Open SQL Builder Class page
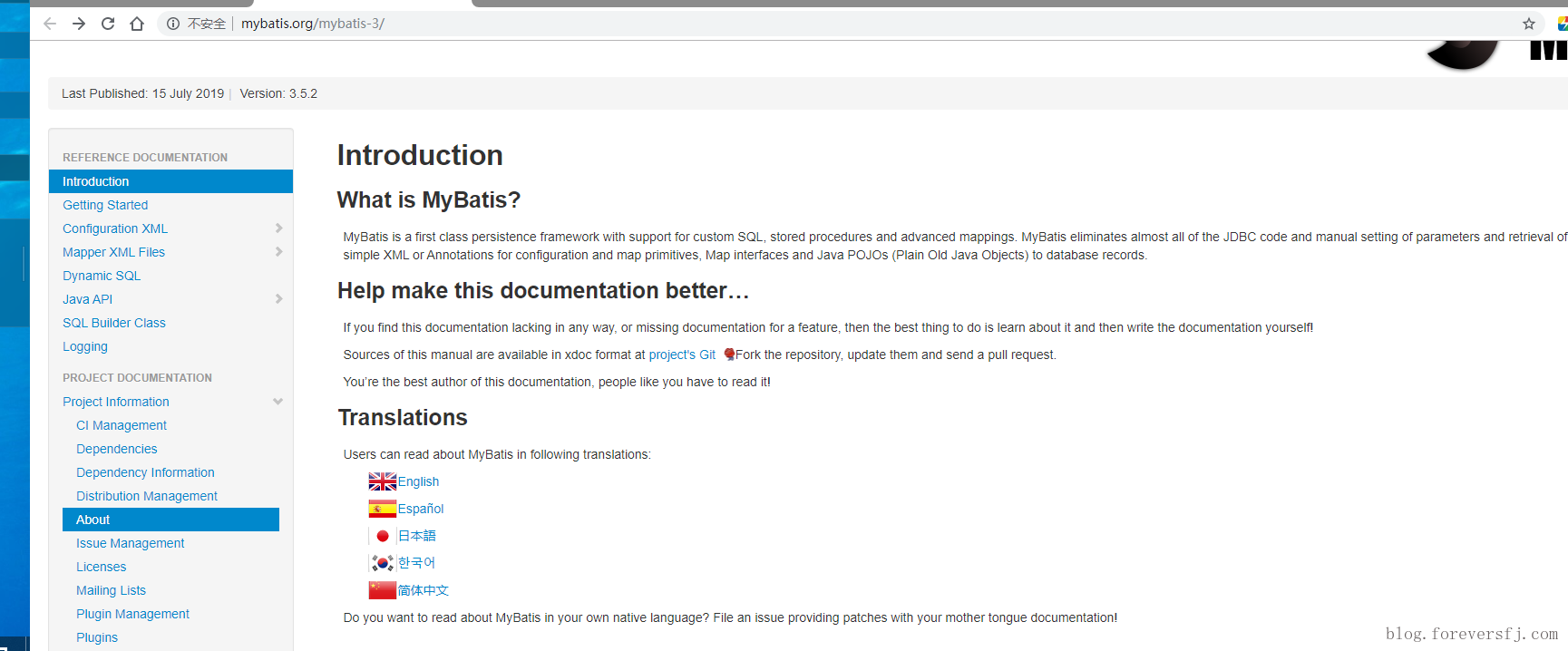Viewport: 1568px width, 651px height. [x=114, y=323]
